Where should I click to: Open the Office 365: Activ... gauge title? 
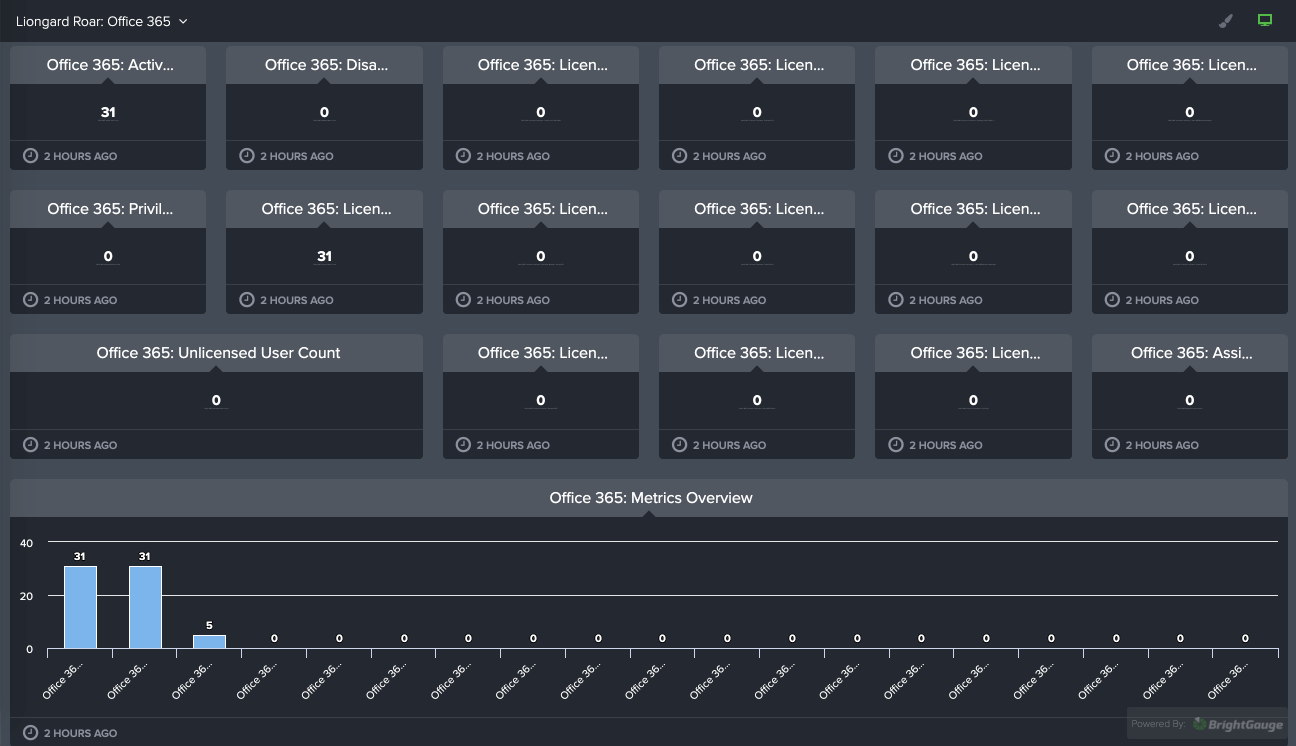110,65
